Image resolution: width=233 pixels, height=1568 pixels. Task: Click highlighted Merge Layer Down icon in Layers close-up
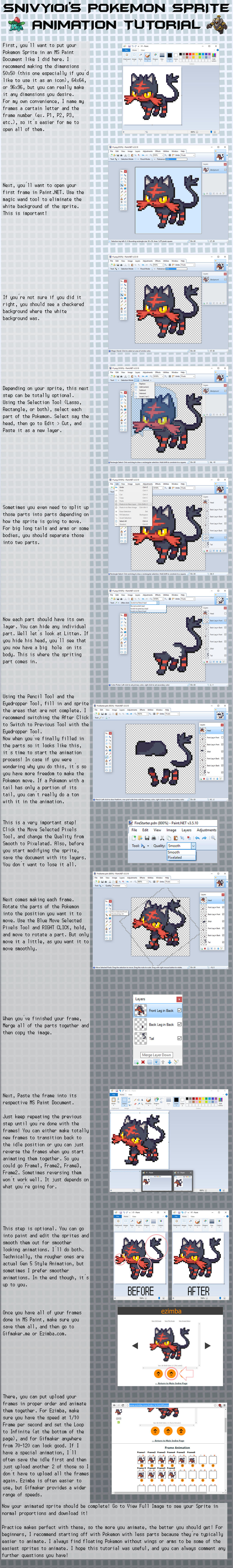(x=156, y=1062)
